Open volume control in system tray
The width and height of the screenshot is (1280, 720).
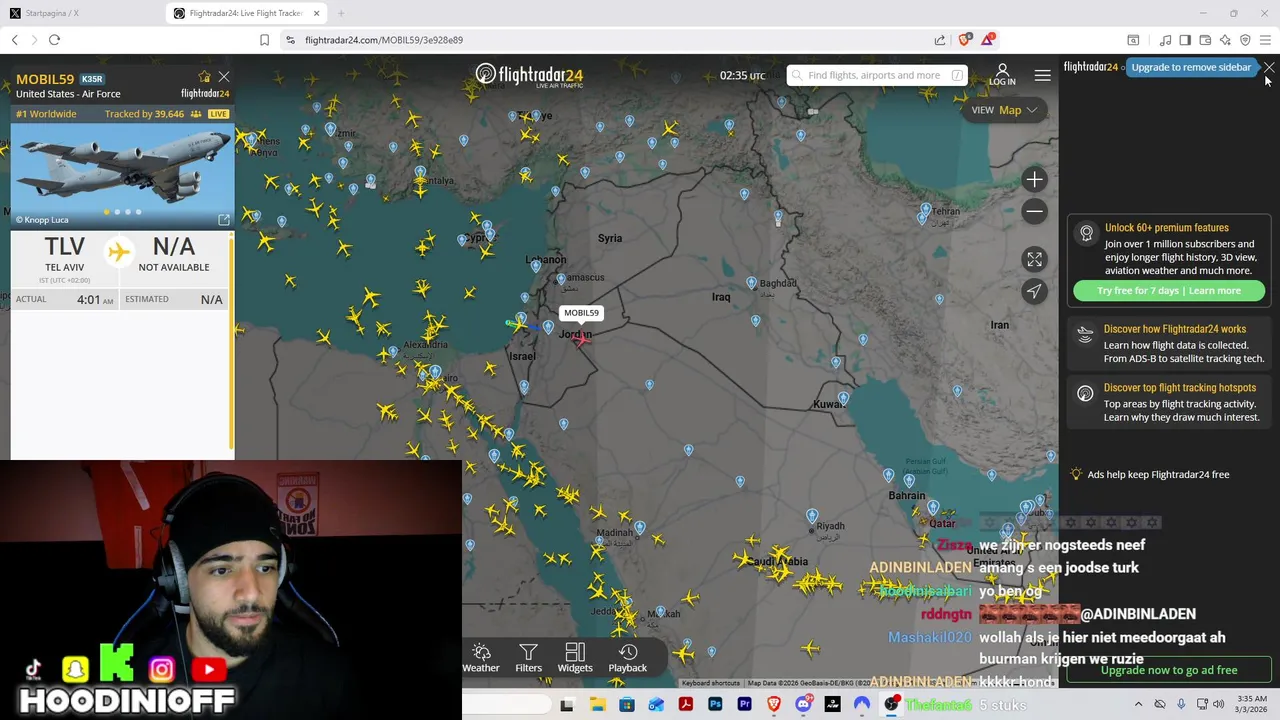[1218, 705]
